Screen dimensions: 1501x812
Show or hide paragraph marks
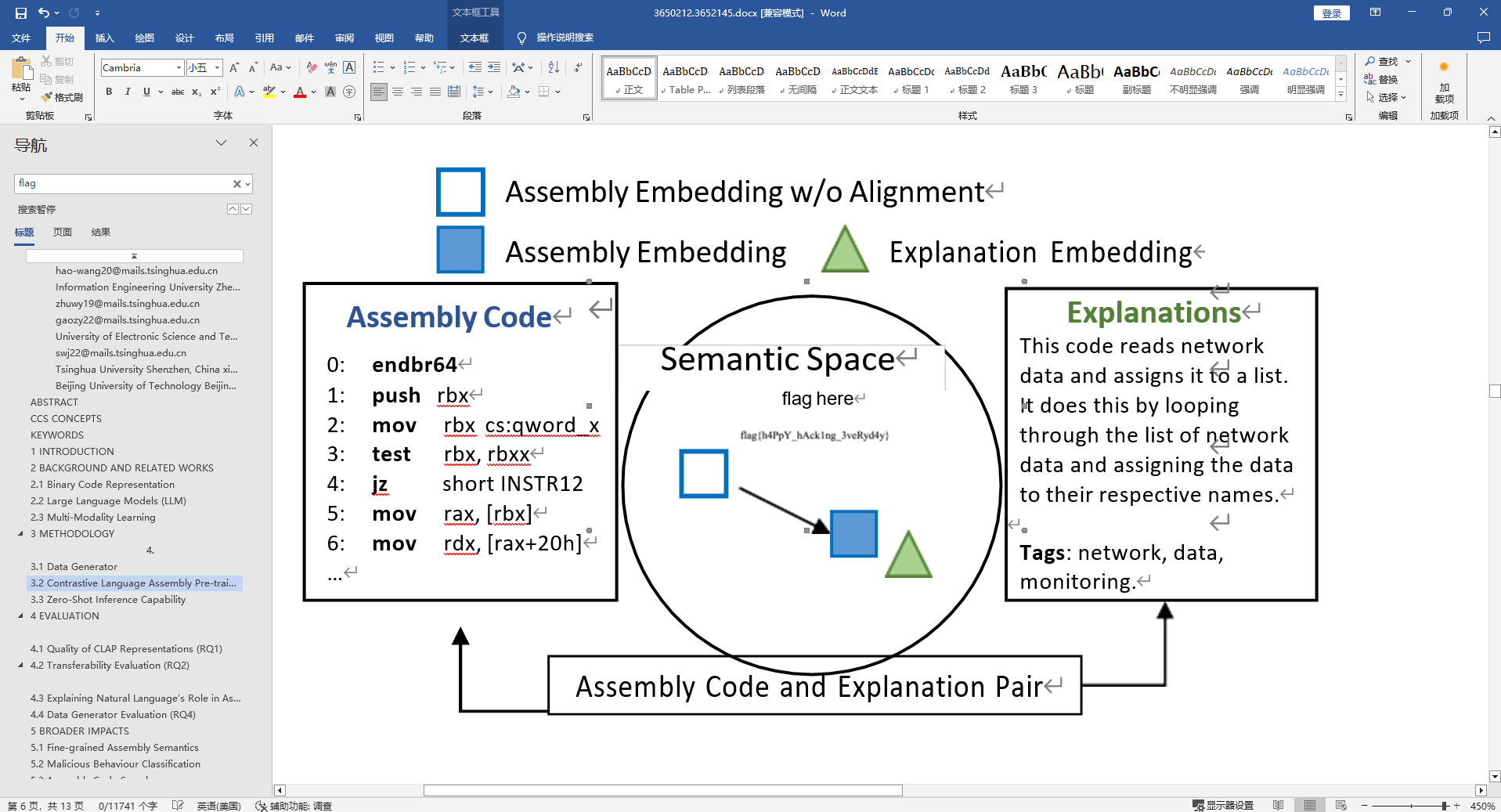click(578, 67)
